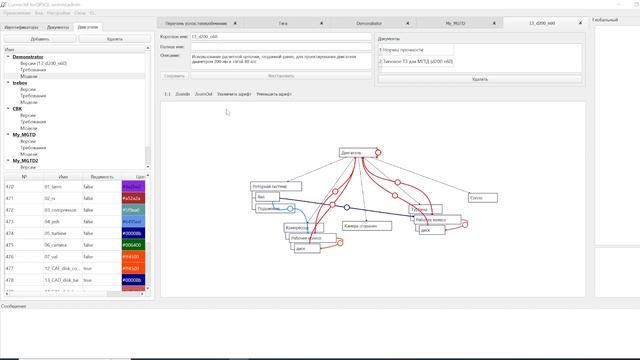
Task: Collapse the СВК tree node
Action: (8, 109)
